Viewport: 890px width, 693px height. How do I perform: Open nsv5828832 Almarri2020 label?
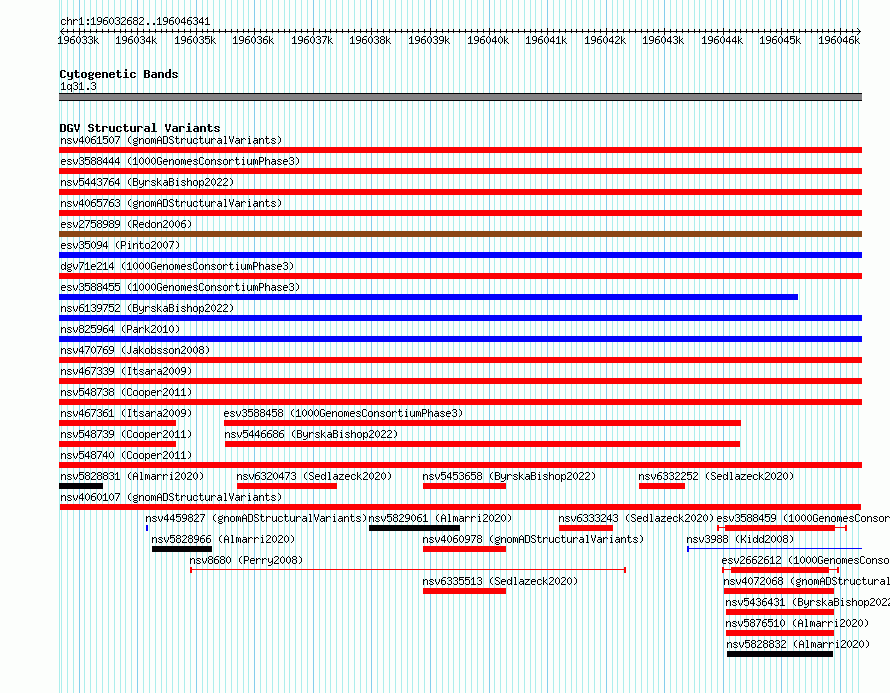[x=798, y=644]
